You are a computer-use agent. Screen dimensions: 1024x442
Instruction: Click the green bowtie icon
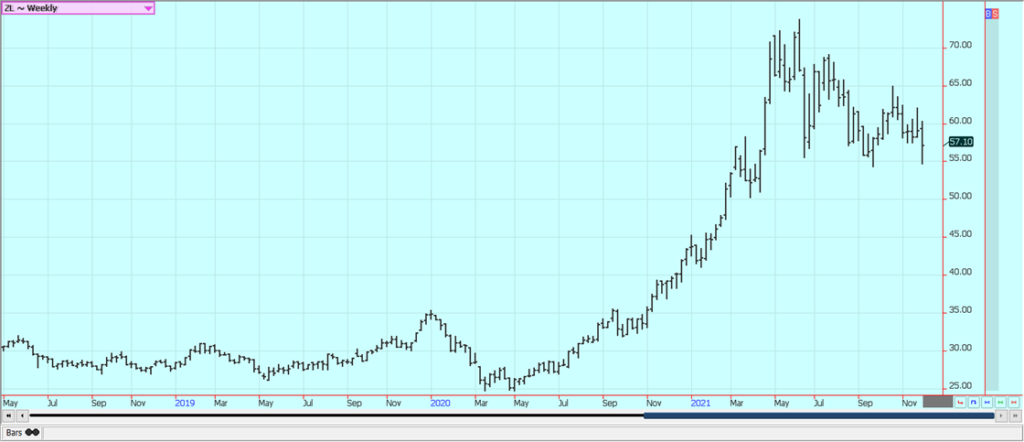(x=1000, y=402)
